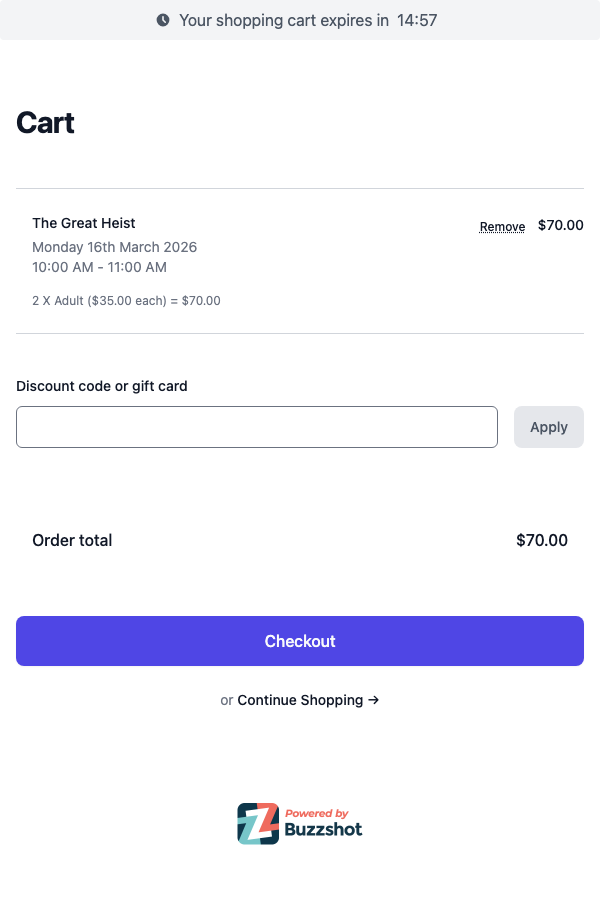Remove The Great Heist from the cart
The image size is (600, 900).
click(x=501, y=226)
